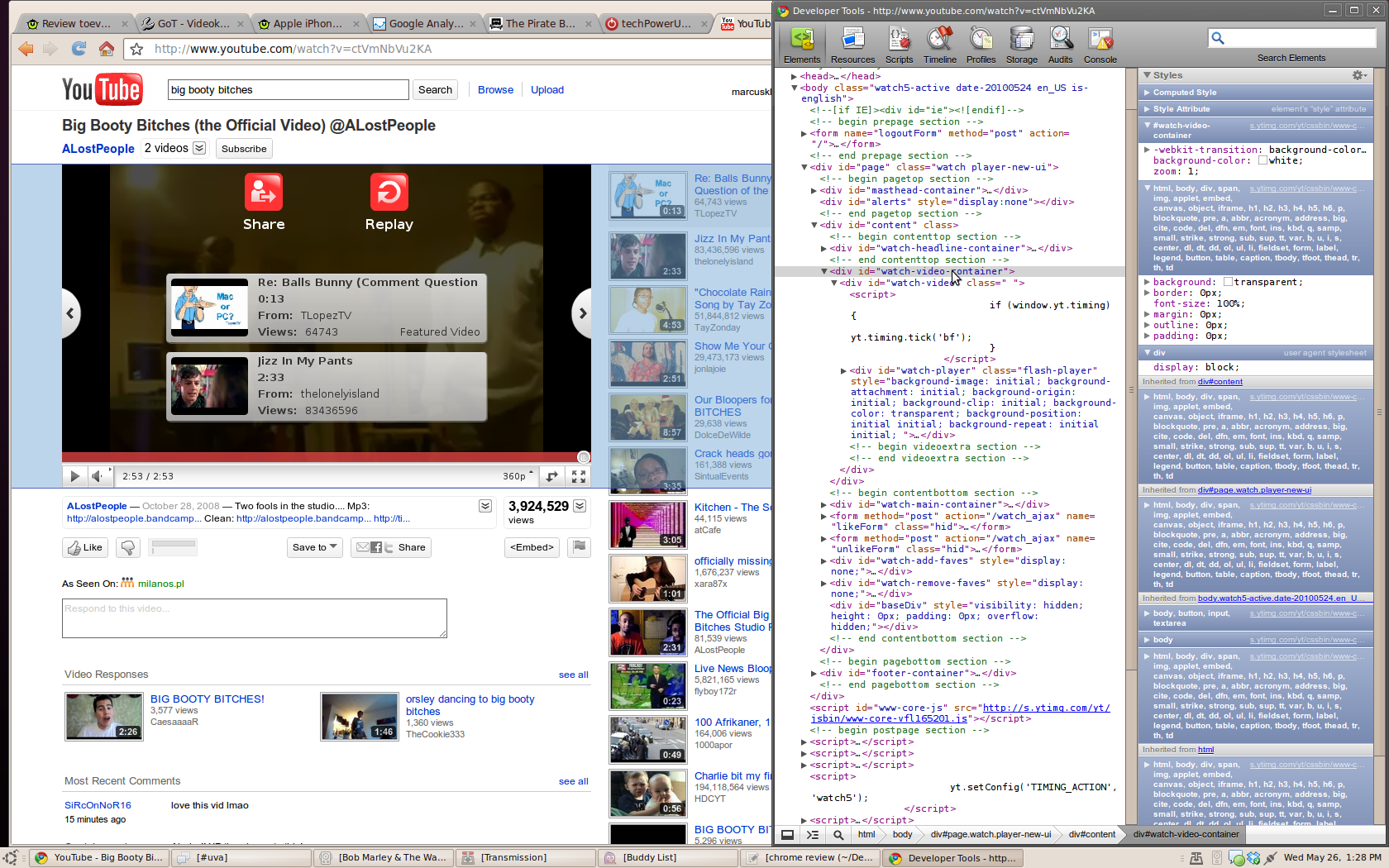The image size is (1389, 868).
Task: Switch to the techPowerU... tab
Action: pyautogui.click(x=656, y=23)
